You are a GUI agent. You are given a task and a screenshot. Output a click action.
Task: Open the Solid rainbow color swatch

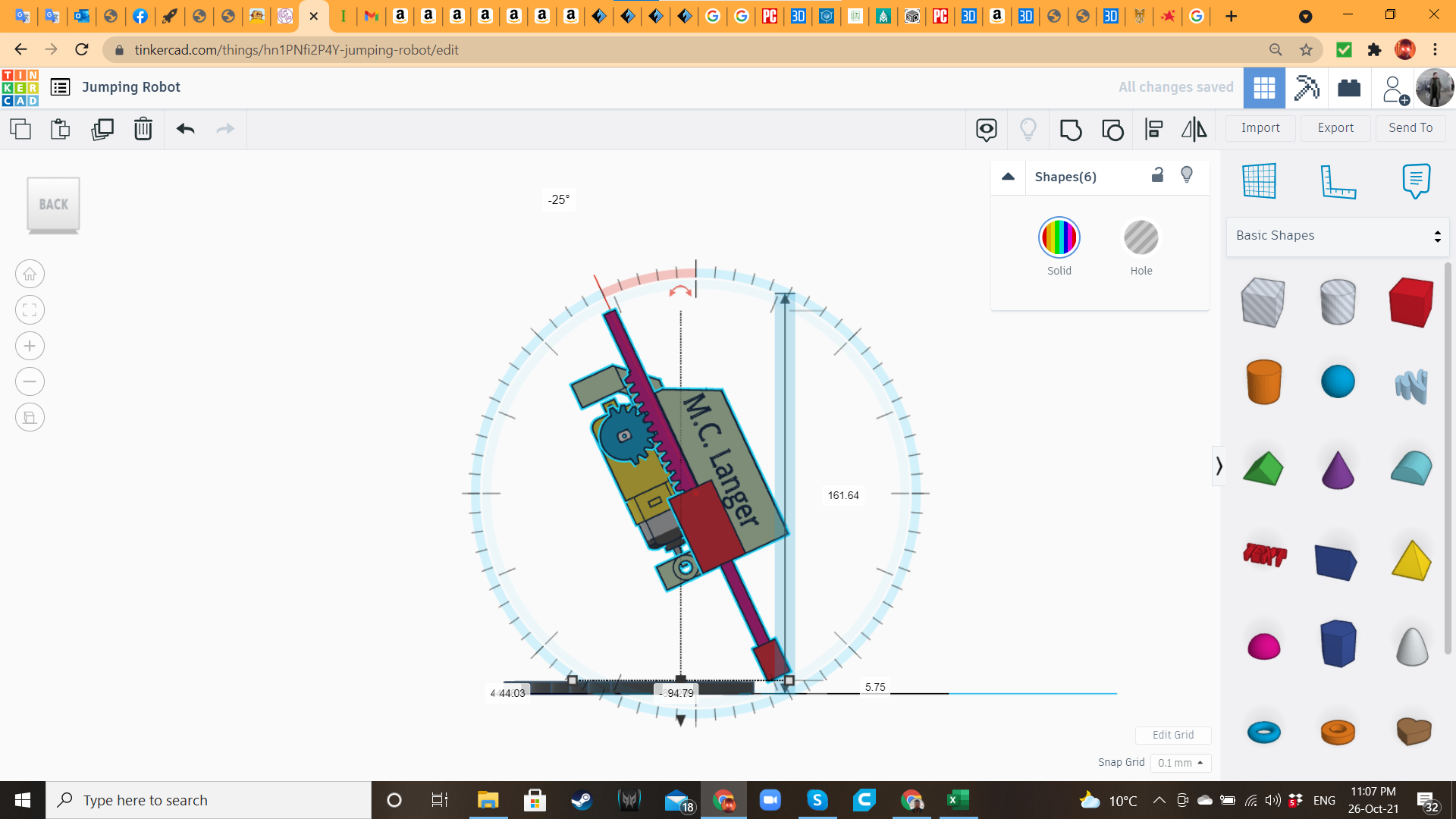point(1059,238)
